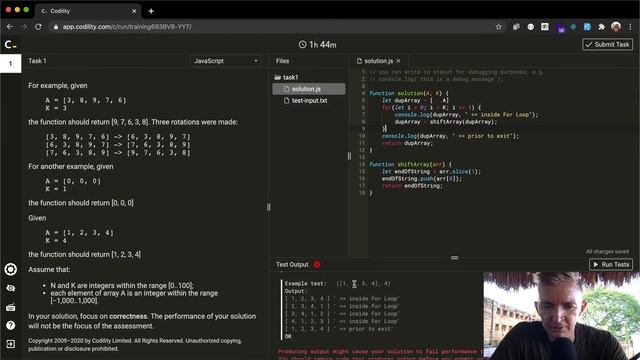Viewport: 640px width, 360px height.
Task: Open the JavaScript language dropdown
Action: [x=226, y=61]
